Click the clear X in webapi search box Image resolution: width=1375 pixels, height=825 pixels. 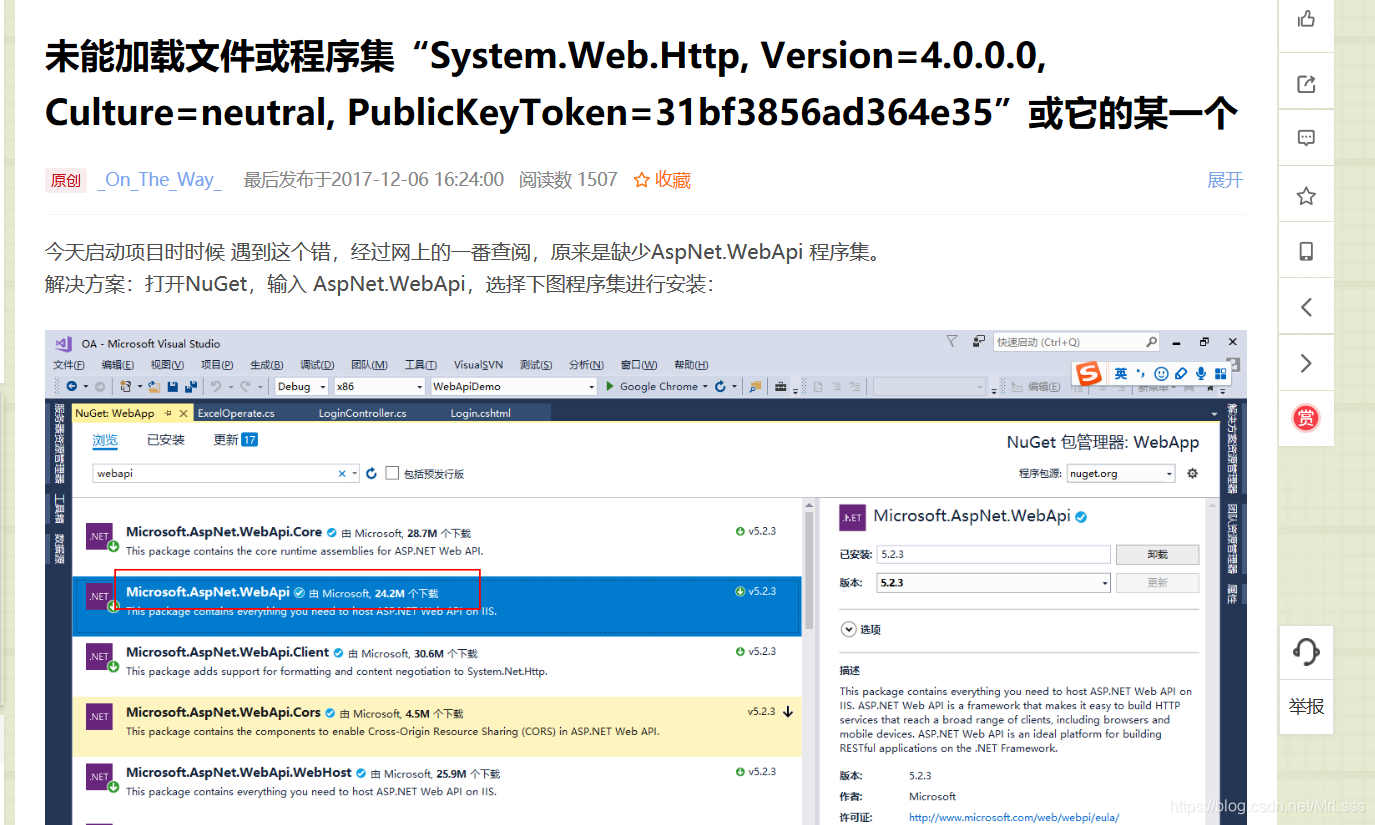point(342,473)
